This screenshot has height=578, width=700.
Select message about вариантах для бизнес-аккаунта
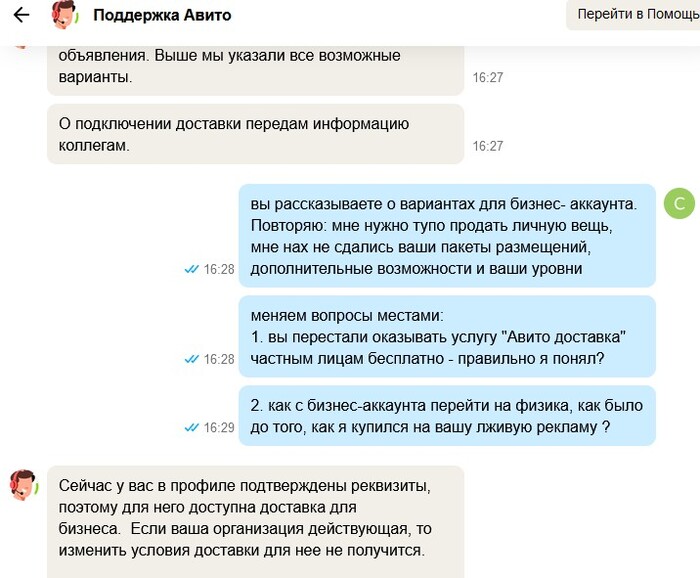pyautogui.click(x=447, y=236)
